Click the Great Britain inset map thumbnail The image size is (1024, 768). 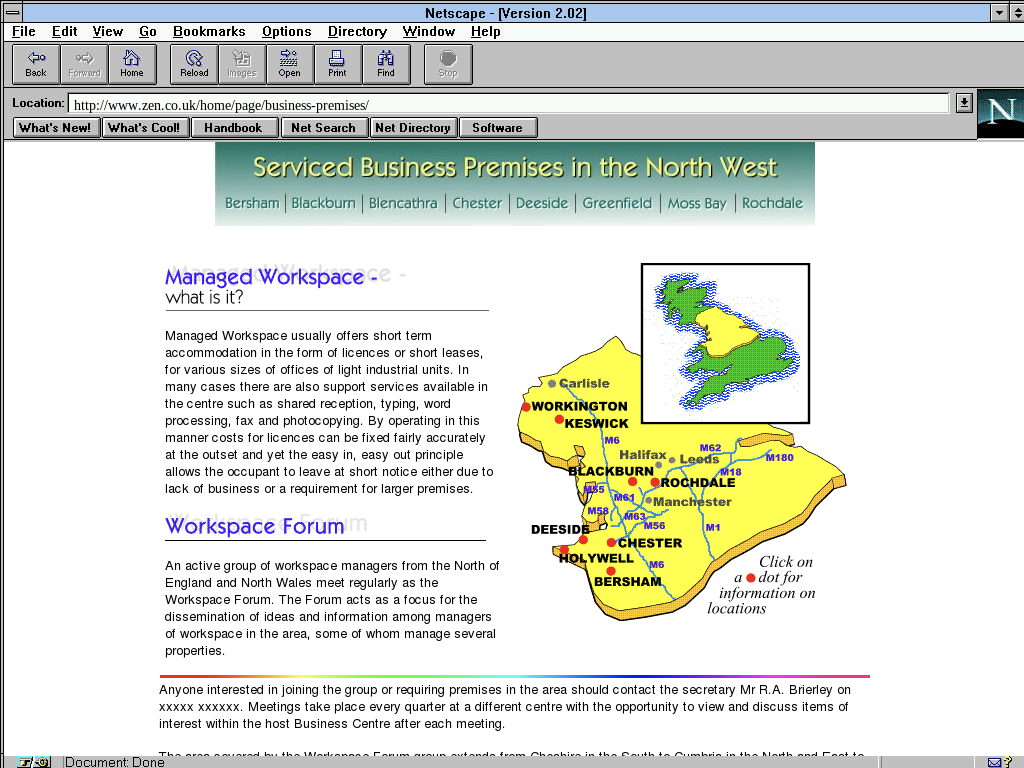point(725,343)
